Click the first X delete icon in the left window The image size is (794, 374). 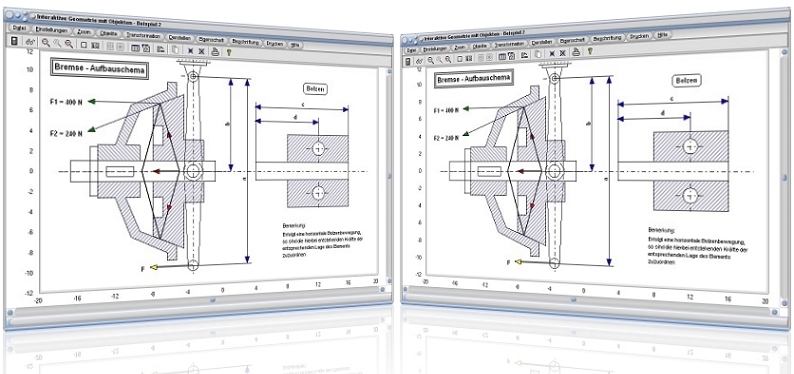tap(190, 51)
